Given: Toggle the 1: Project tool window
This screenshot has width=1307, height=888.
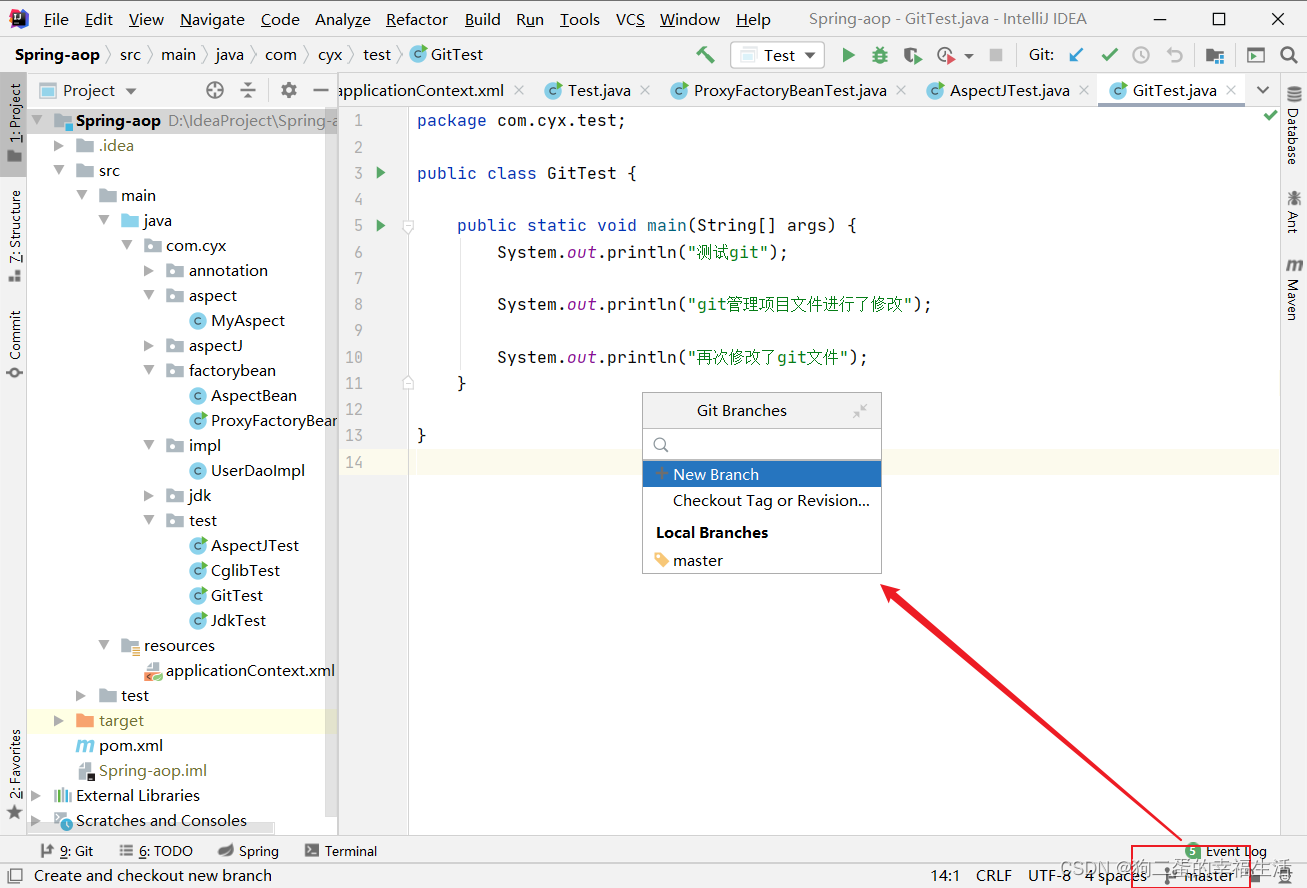Looking at the screenshot, I should 14,124.
